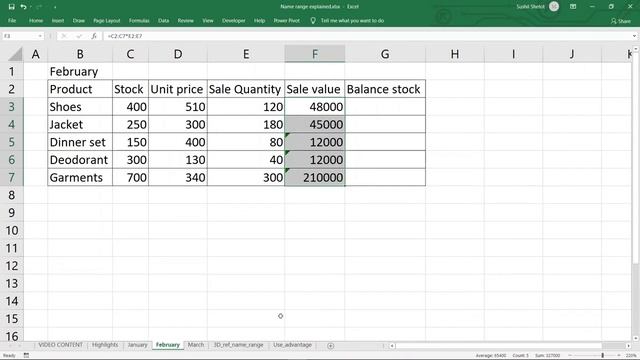Select column F header
Image resolution: width=640 pixels, height=360 pixels.
(x=315, y=54)
